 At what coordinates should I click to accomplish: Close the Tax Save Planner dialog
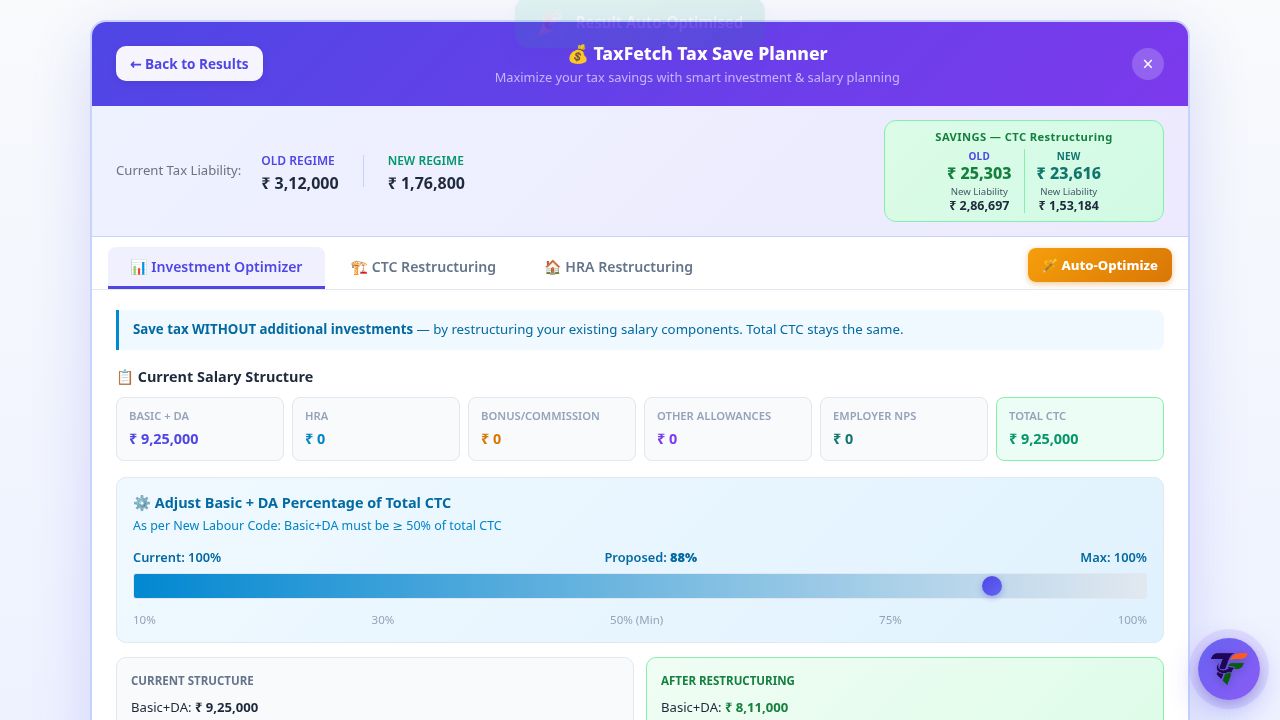1148,64
